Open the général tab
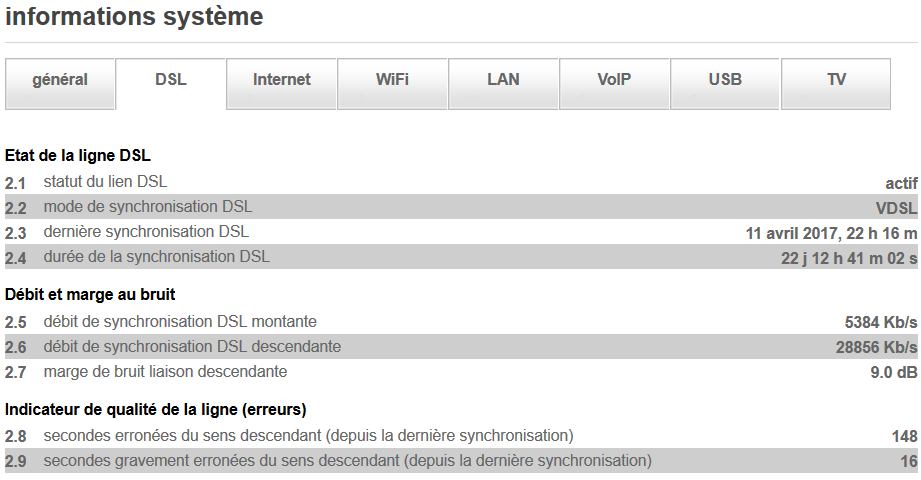Viewport: 921px width, 480px height. pos(60,80)
